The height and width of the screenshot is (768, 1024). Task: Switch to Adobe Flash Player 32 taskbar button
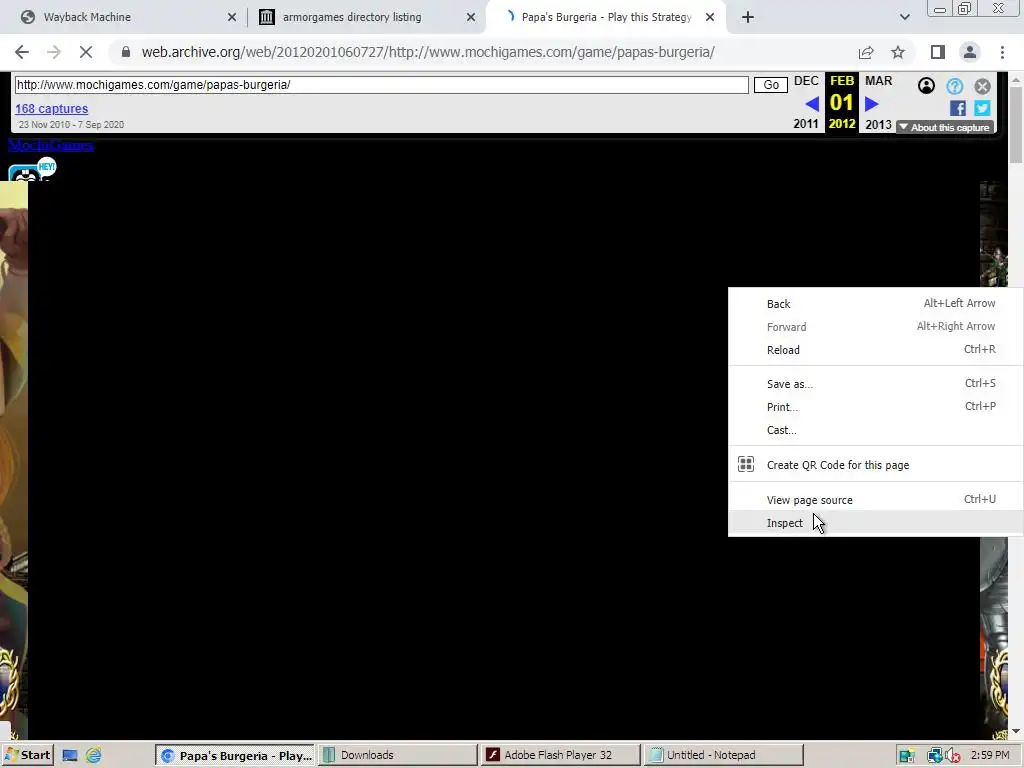(560, 755)
